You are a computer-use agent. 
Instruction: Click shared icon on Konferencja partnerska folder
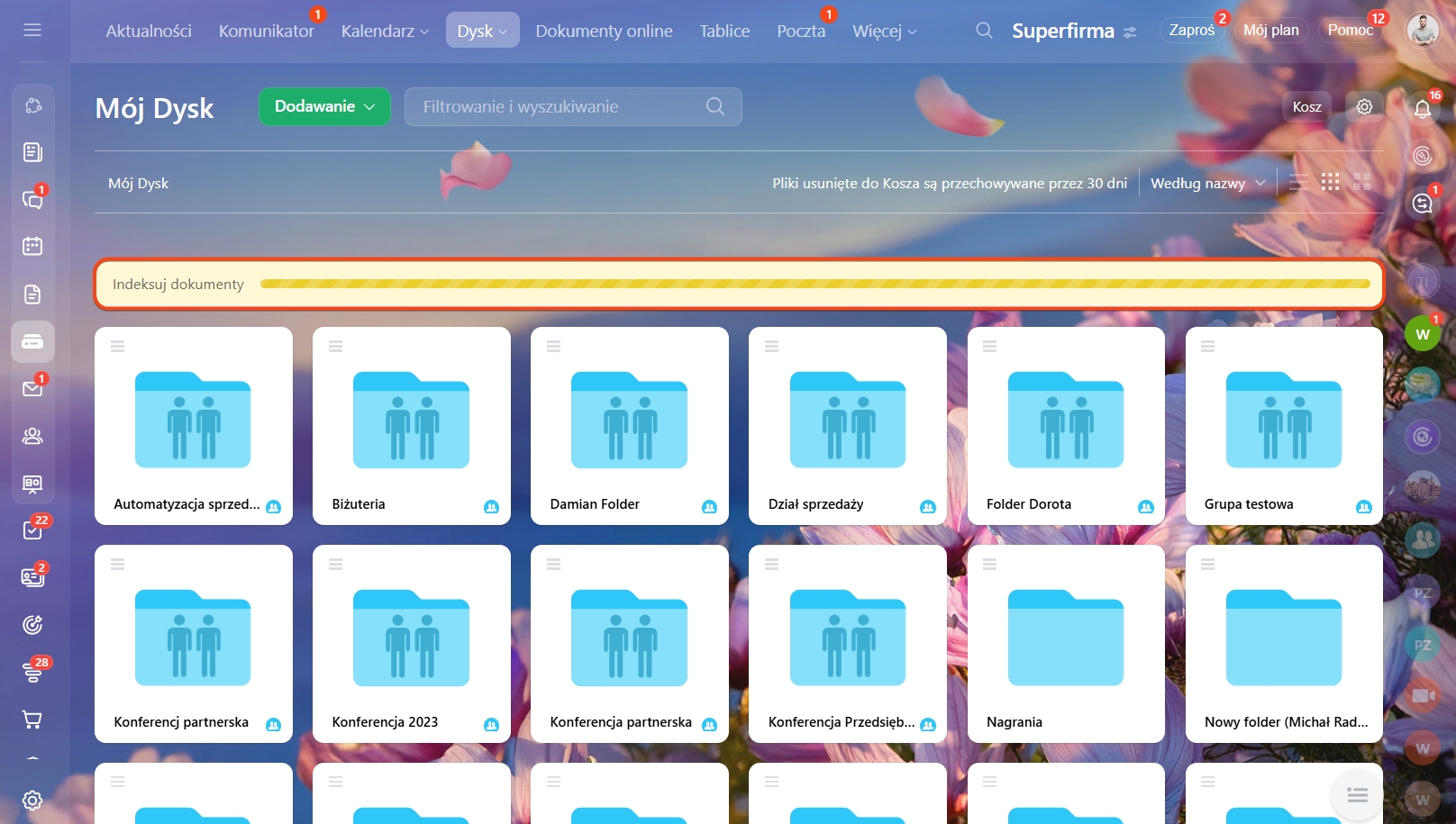(x=709, y=724)
